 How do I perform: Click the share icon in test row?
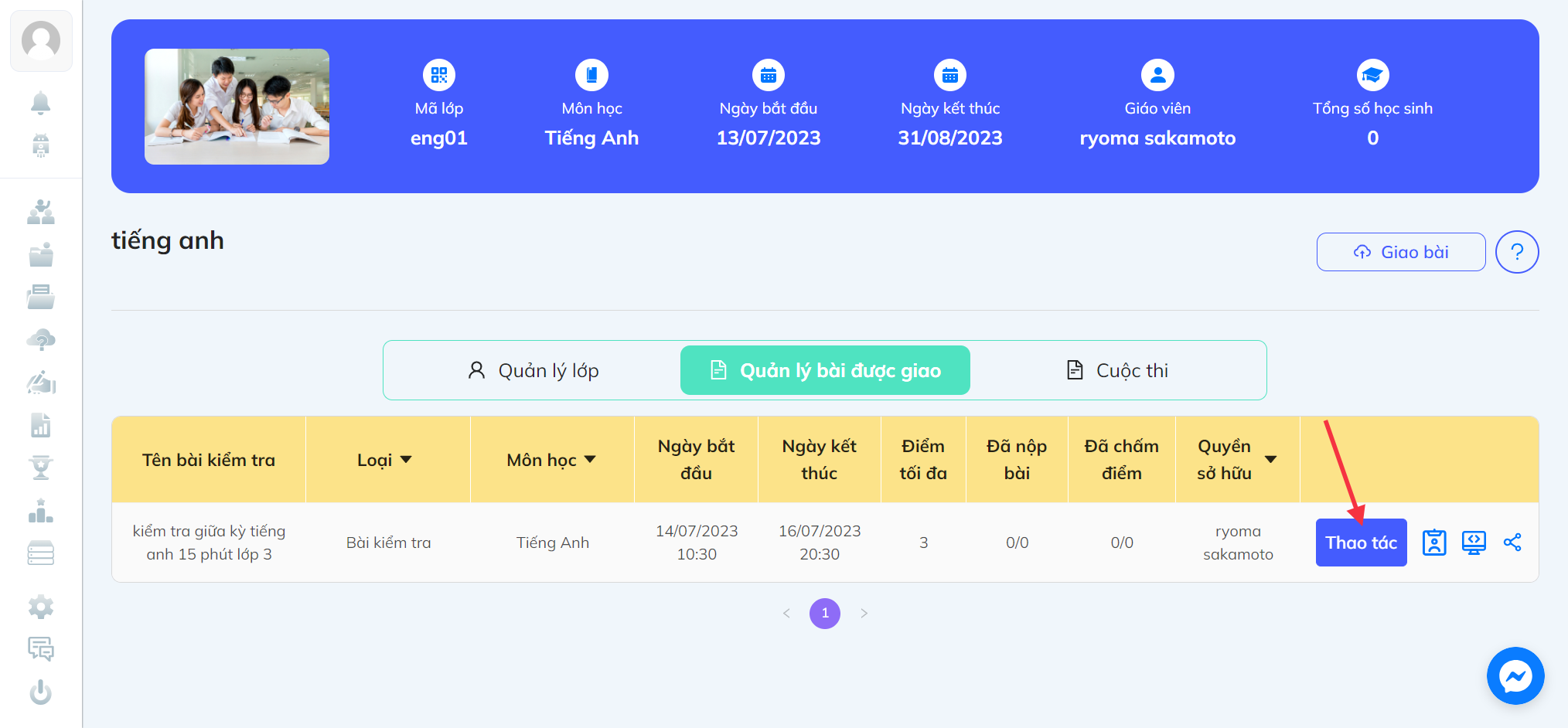tap(1512, 543)
